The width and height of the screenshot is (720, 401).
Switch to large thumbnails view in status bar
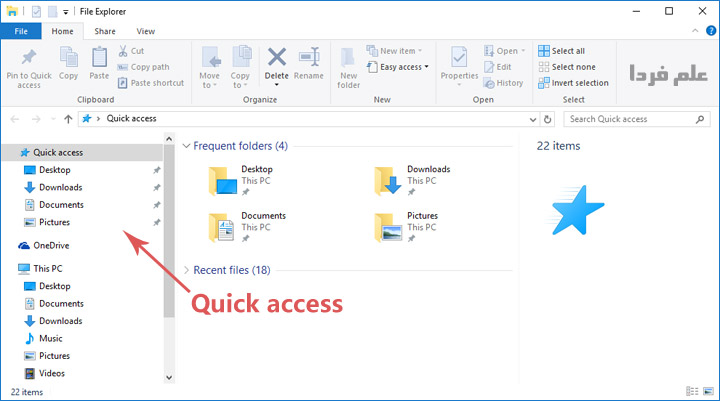point(706,391)
